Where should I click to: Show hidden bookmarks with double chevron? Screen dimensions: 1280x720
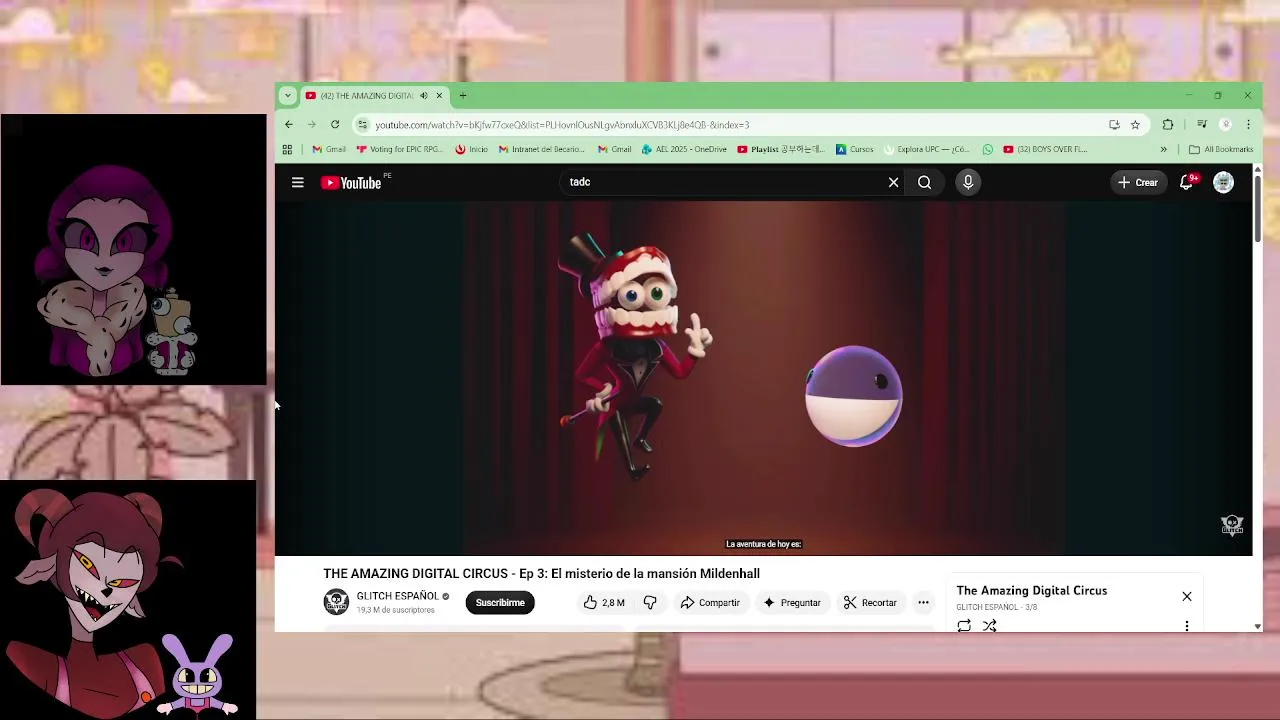tap(1163, 149)
